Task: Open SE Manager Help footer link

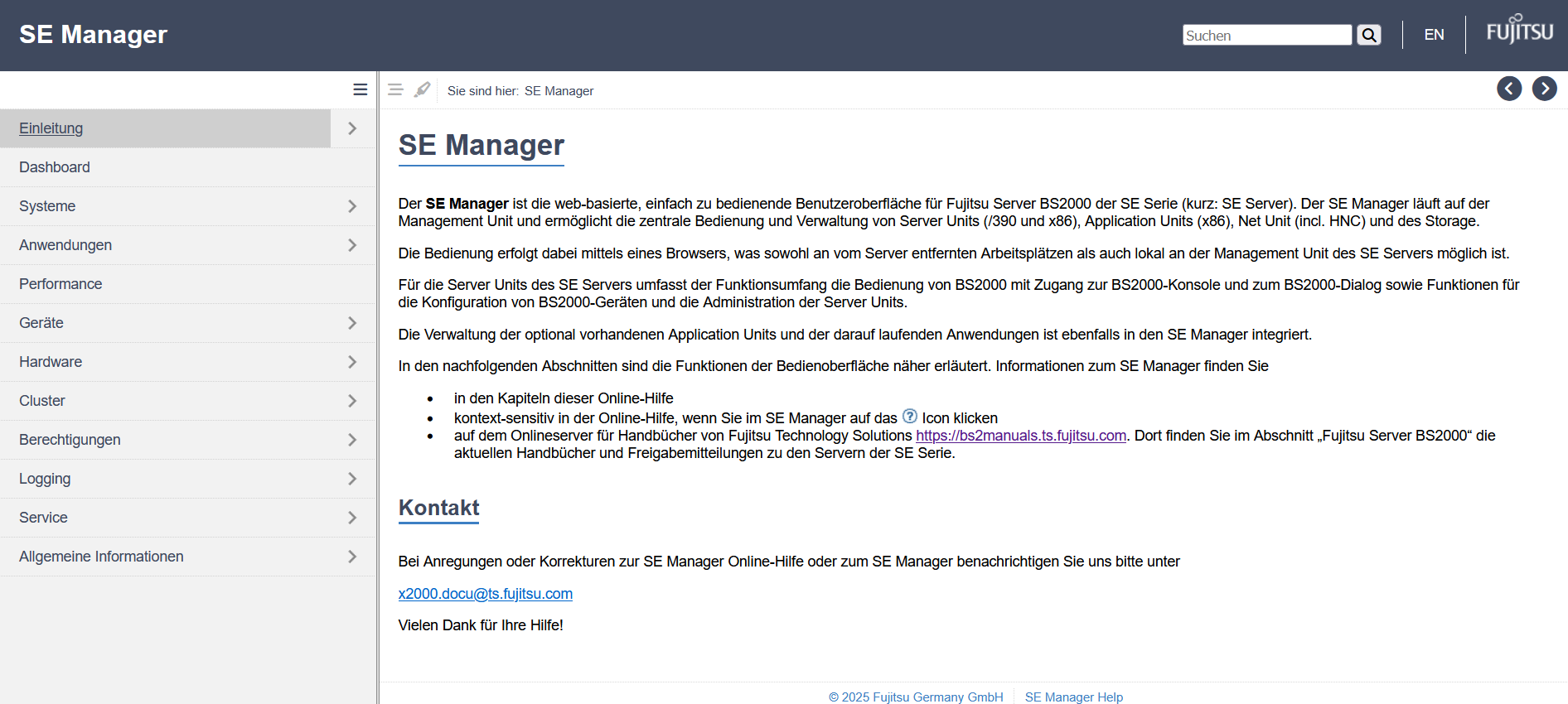Action: [1073, 697]
